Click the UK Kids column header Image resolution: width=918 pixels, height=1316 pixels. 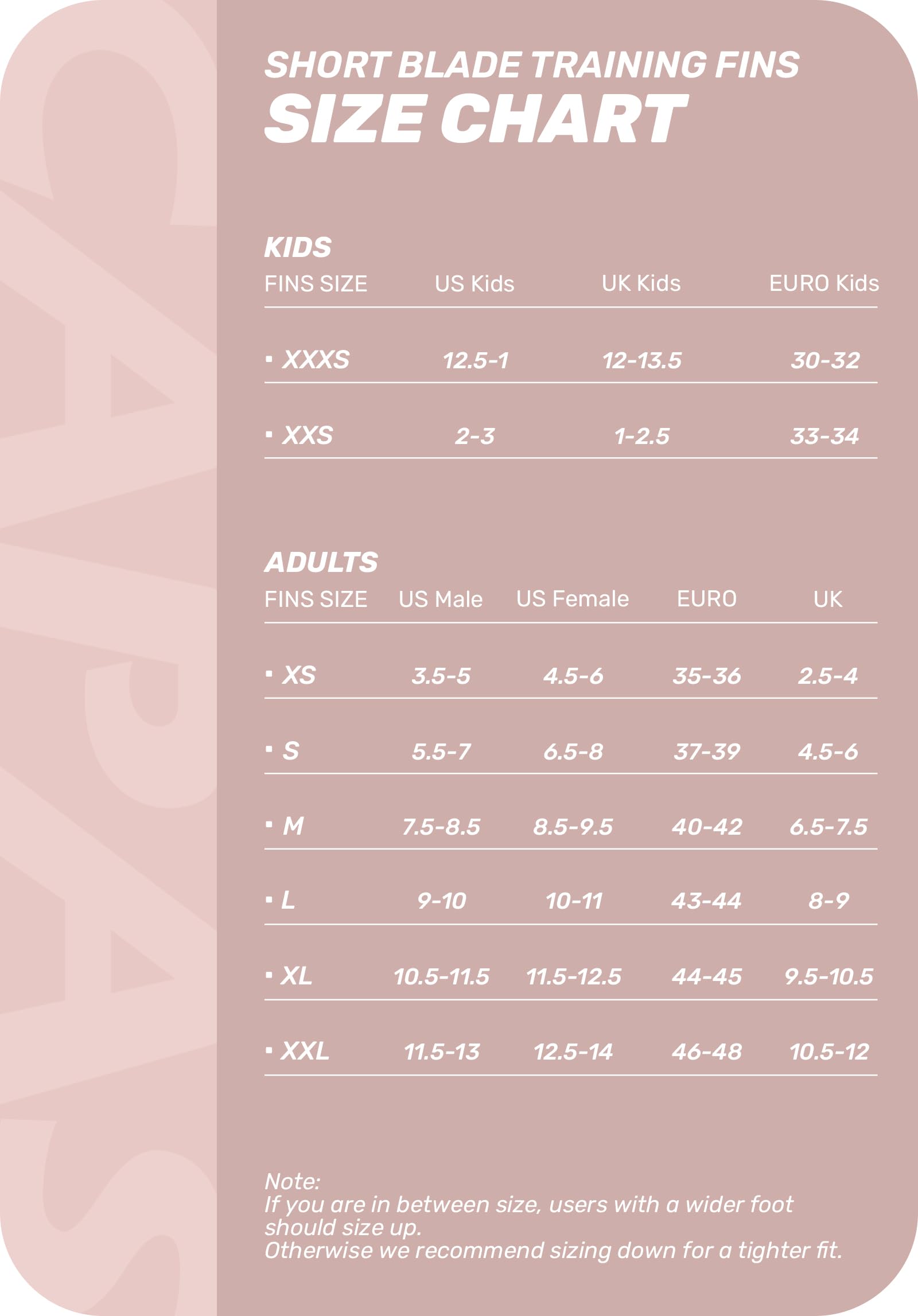pos(641,283)
